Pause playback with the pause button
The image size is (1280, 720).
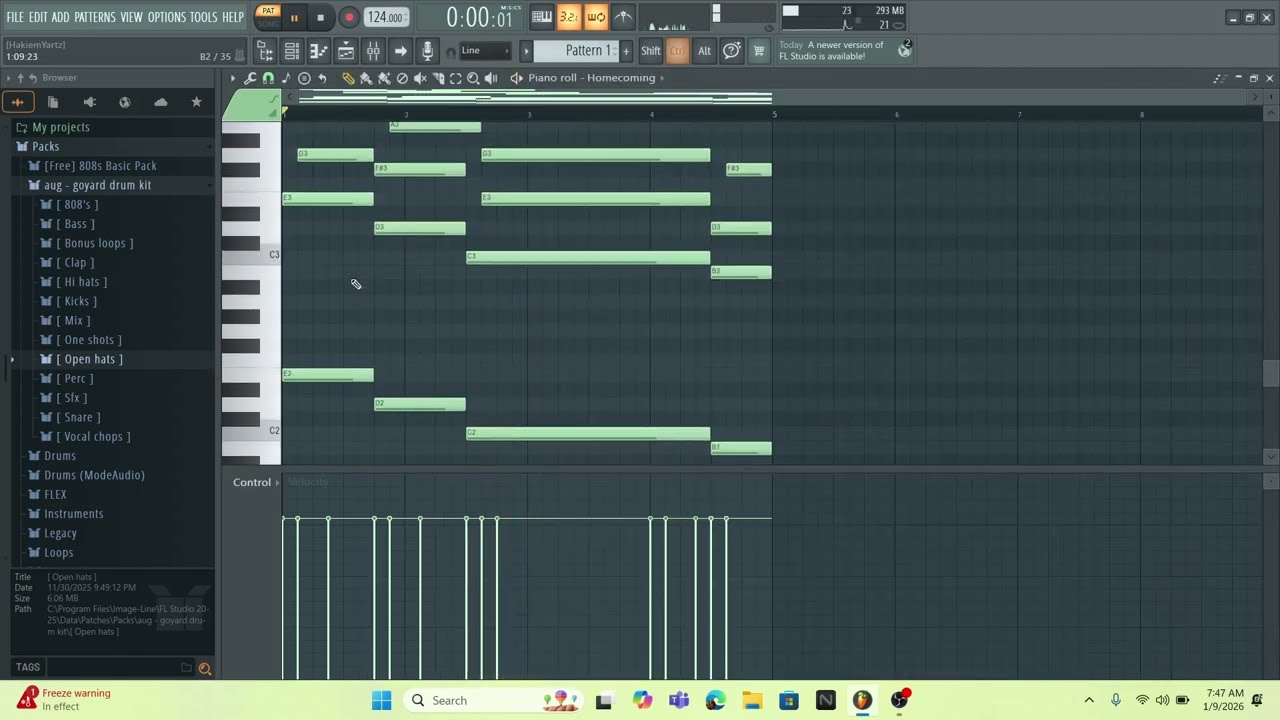[294, 17]
